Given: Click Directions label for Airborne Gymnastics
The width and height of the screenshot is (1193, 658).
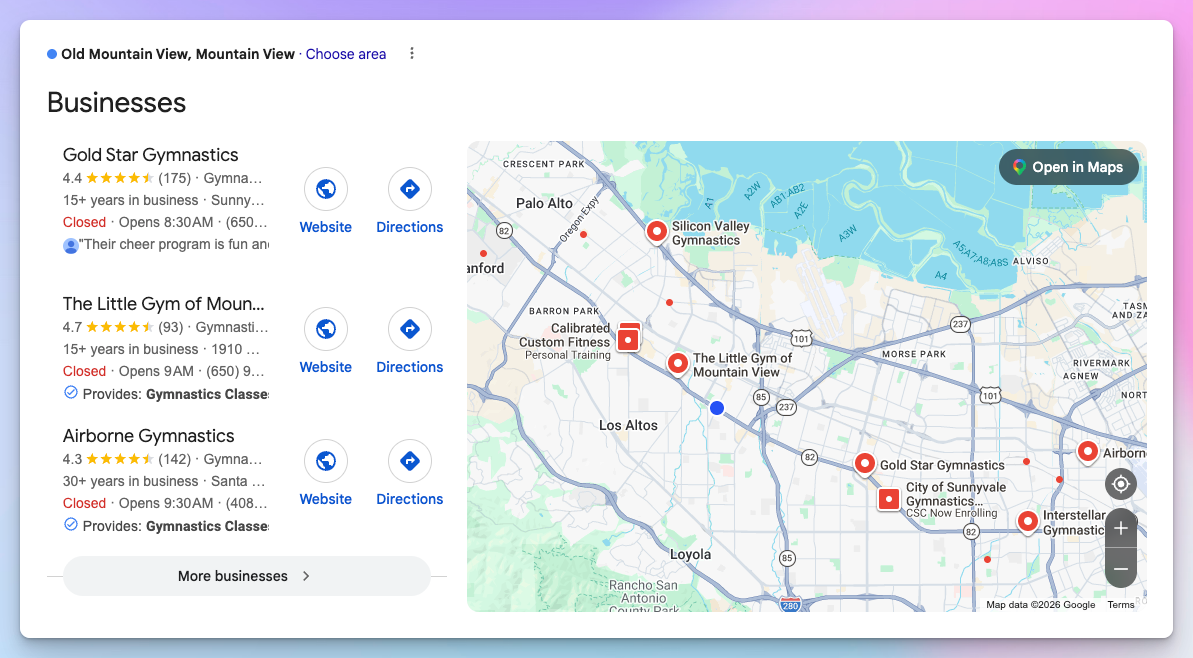Looking at the screenshot, I should (409, 499).
